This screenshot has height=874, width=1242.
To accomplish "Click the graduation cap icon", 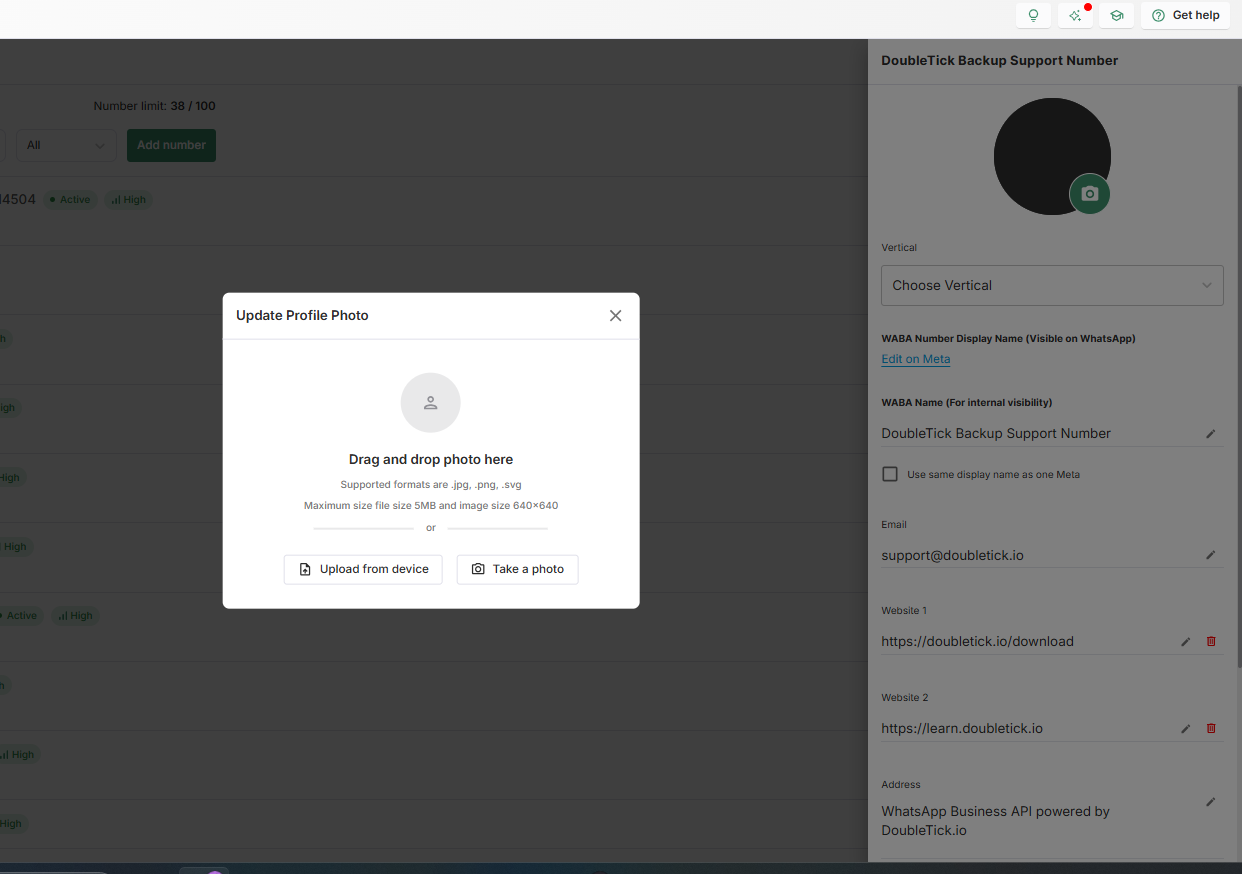I will [1116, 16].
